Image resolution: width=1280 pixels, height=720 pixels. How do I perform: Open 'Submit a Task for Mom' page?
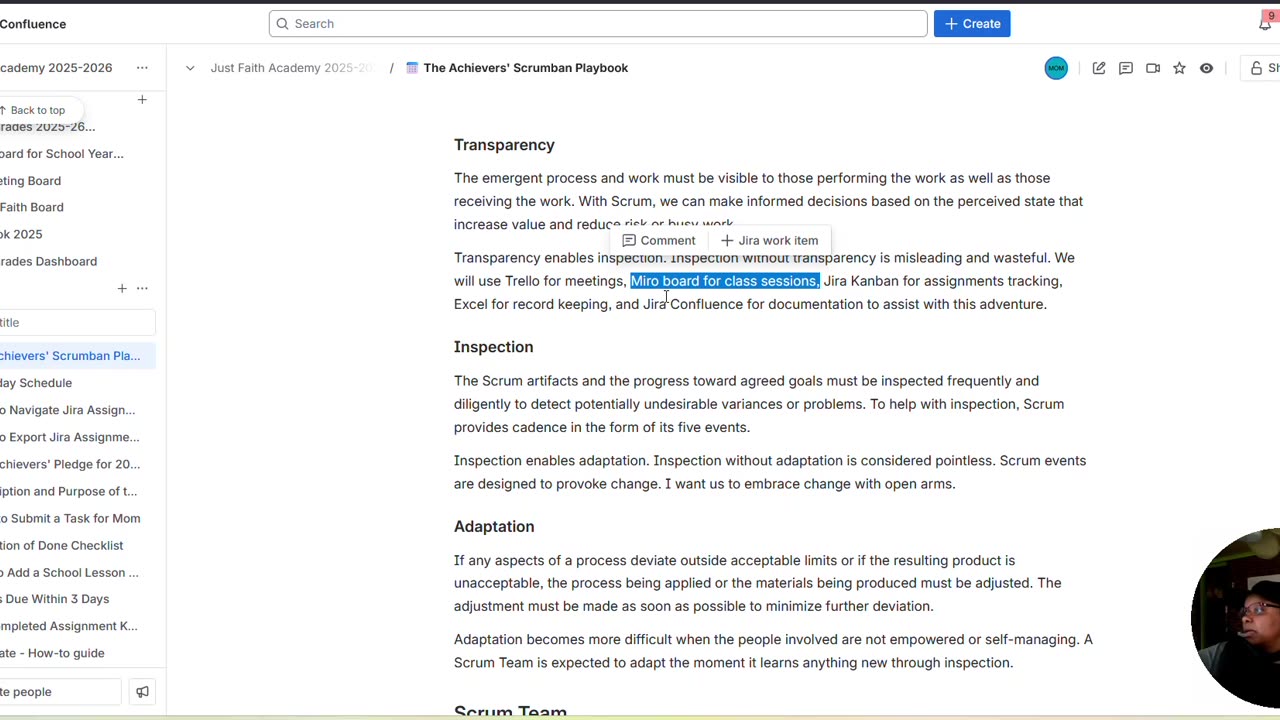click(x=70, y=518)
